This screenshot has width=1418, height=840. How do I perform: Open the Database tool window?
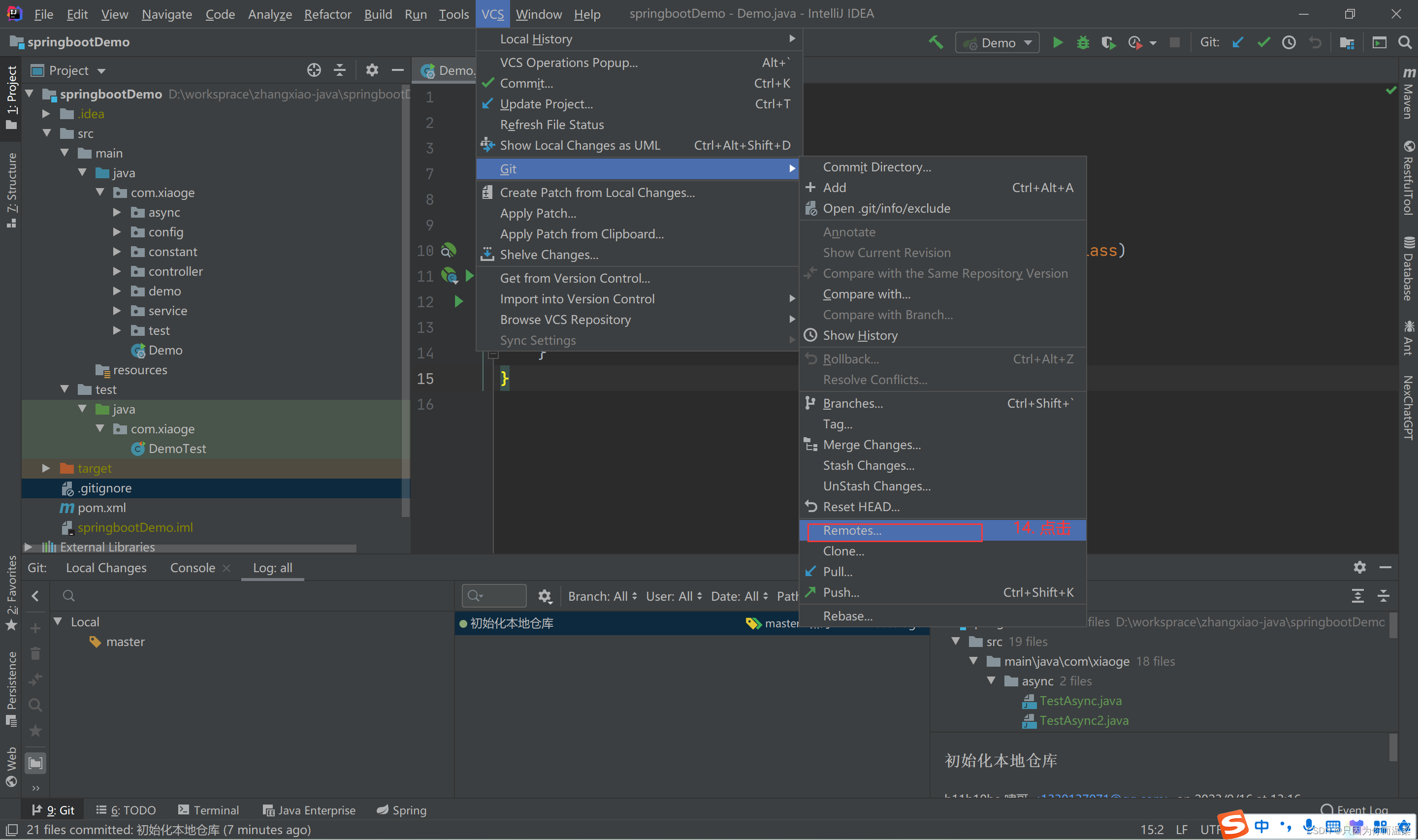tap(1408, 269)
